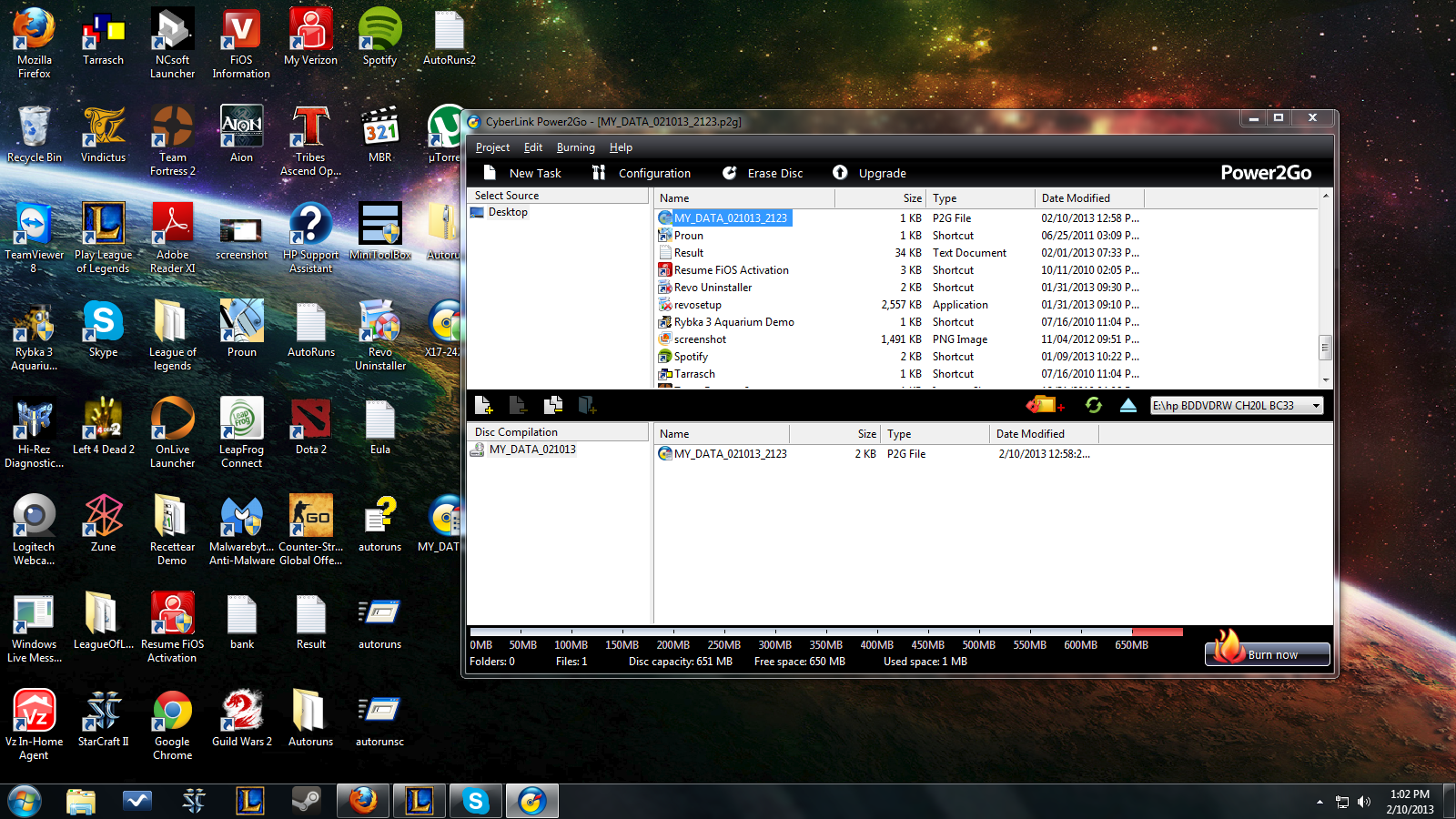Click the green refresh drive icon
Viewport: 1456px width, 819px height.
pos(1094,405)
